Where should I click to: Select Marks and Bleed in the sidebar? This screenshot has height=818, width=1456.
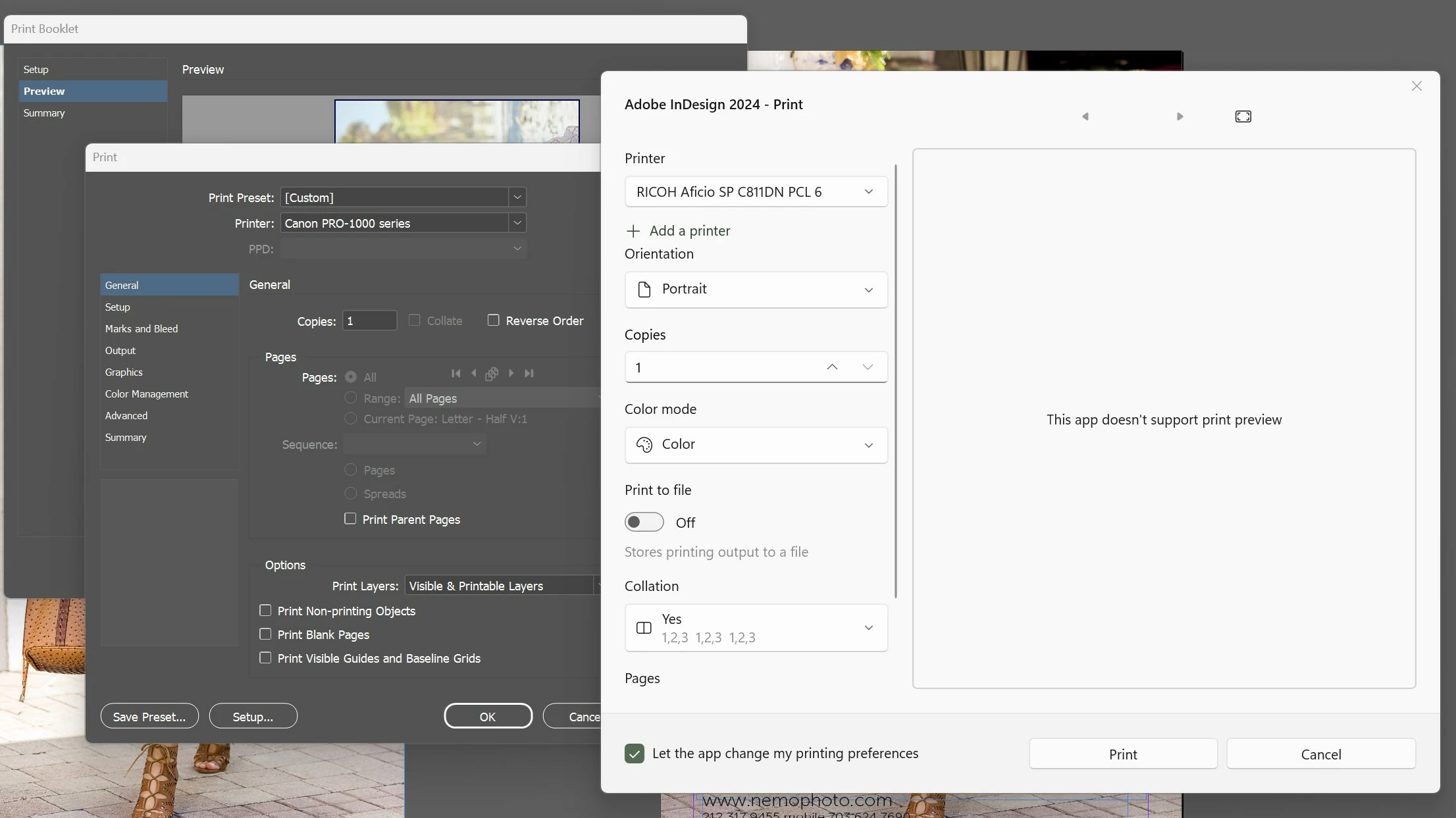tap(142, 328)
